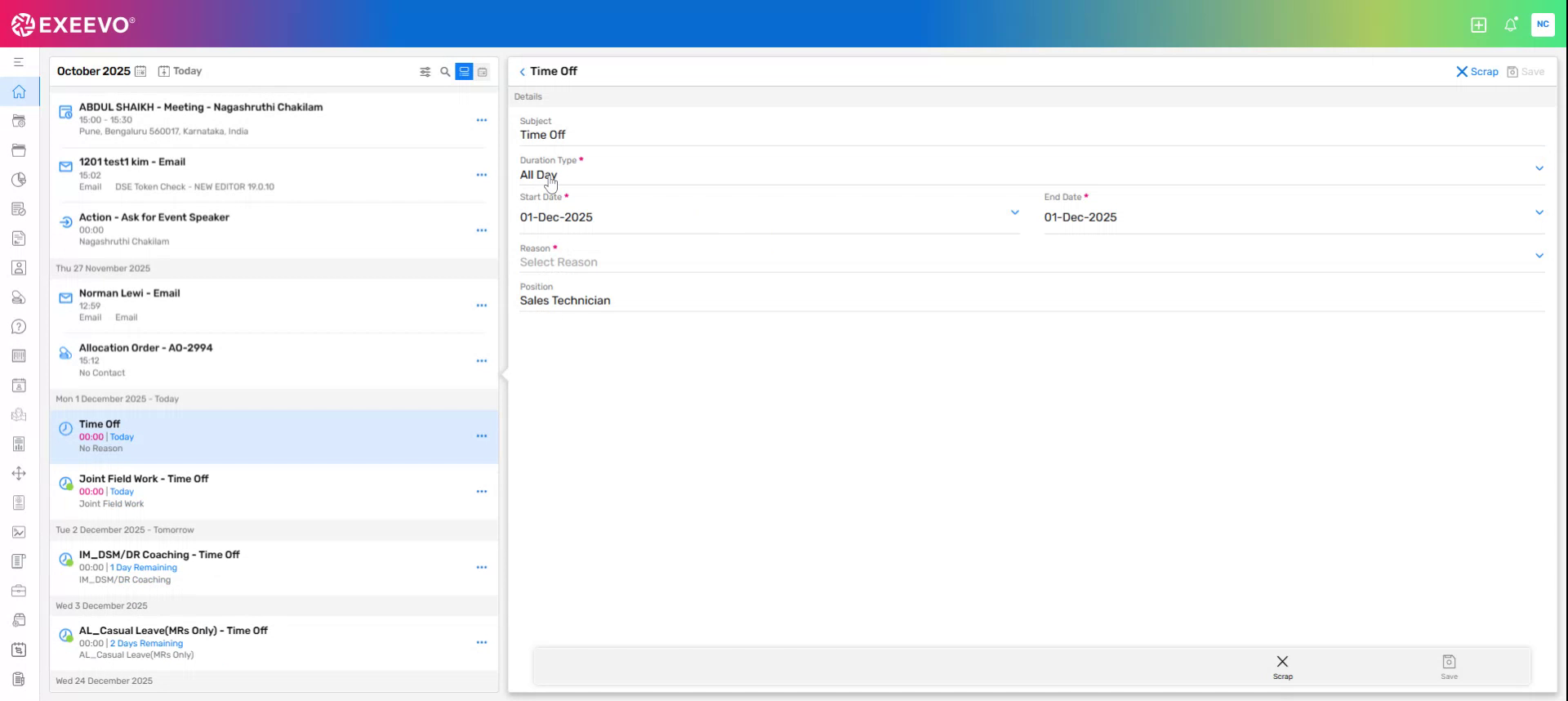This screenshot has width=1568, height=701.
Task: Open options for Joint Field Work entry
Action: [x=482, y=492]
